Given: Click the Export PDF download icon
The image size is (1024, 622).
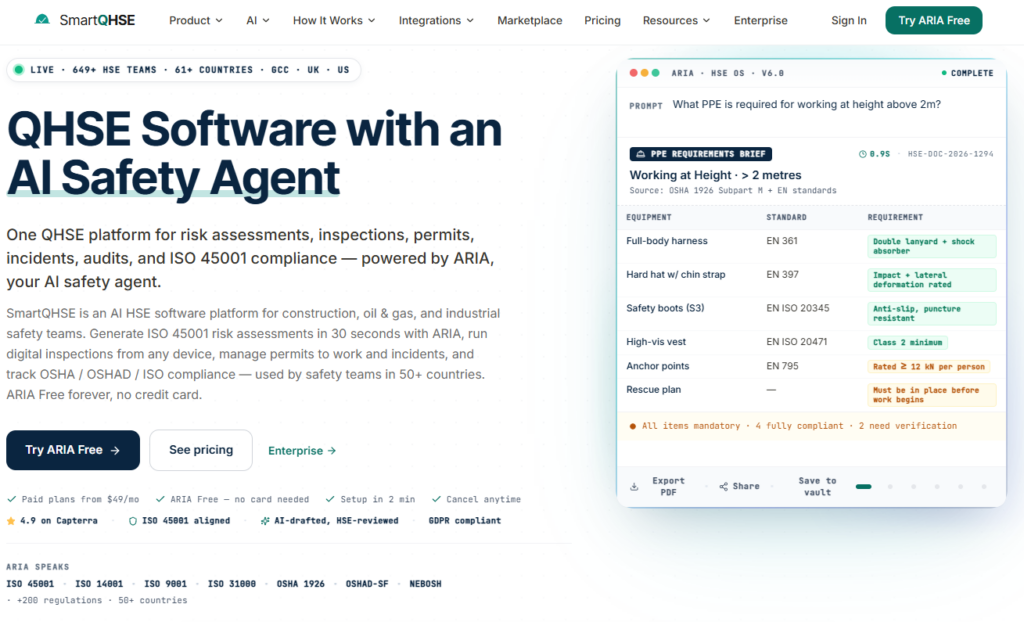Looking at the screenshot, I should 634,487.
